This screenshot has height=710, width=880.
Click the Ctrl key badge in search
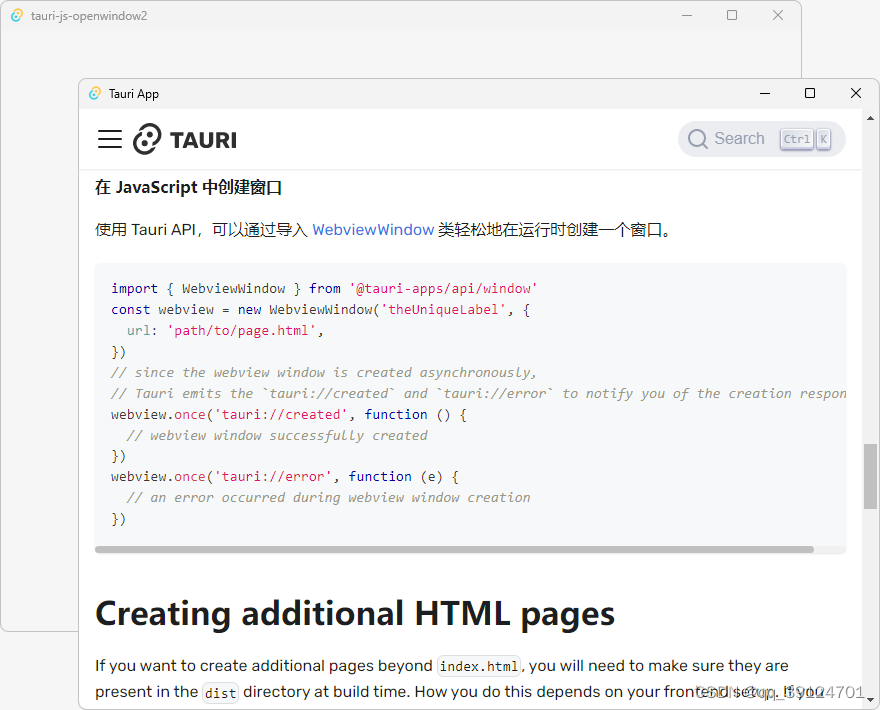point(797,139)
